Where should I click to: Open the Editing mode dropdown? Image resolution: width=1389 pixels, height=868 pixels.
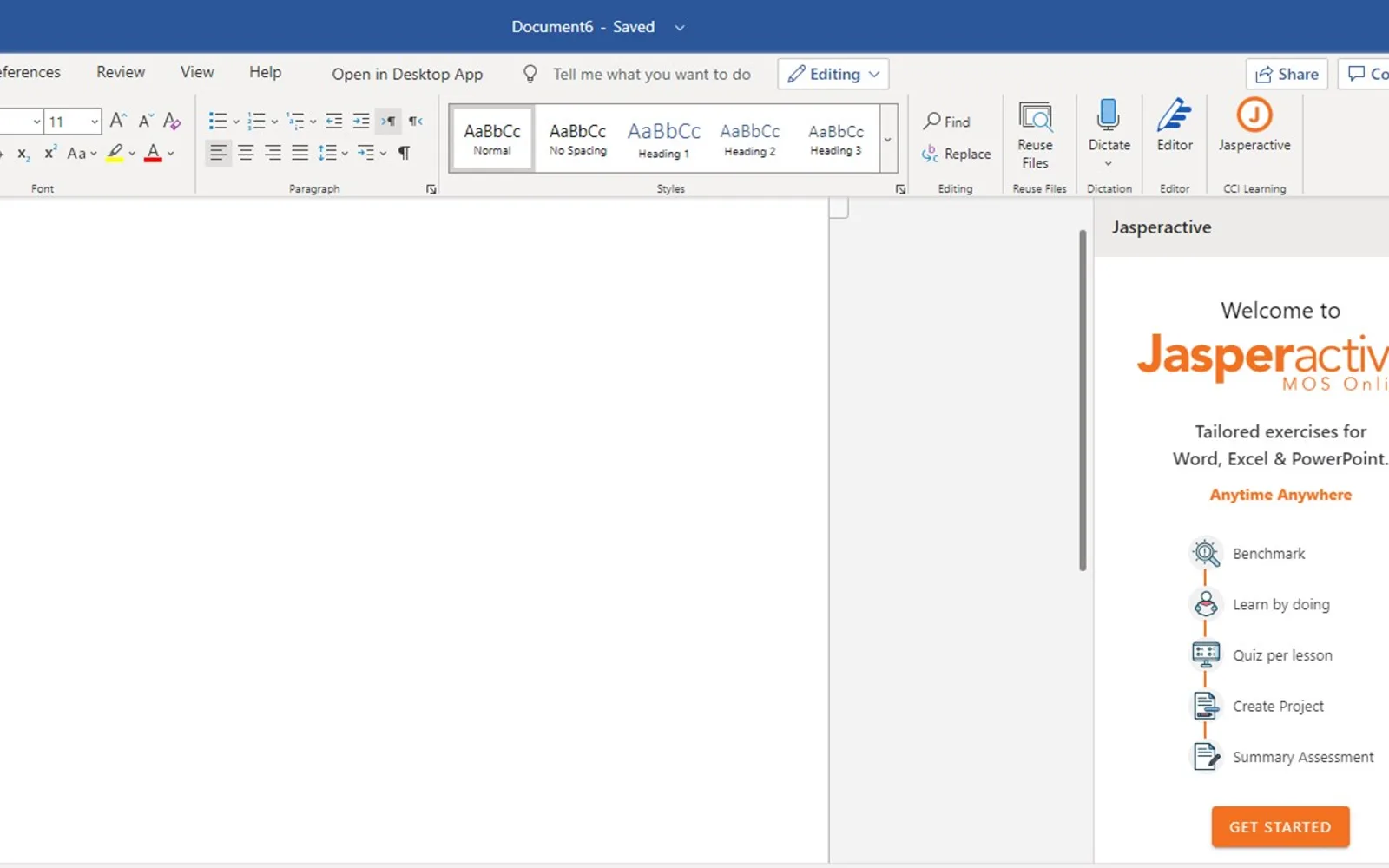pyautogui.click(x=833, y=74)
